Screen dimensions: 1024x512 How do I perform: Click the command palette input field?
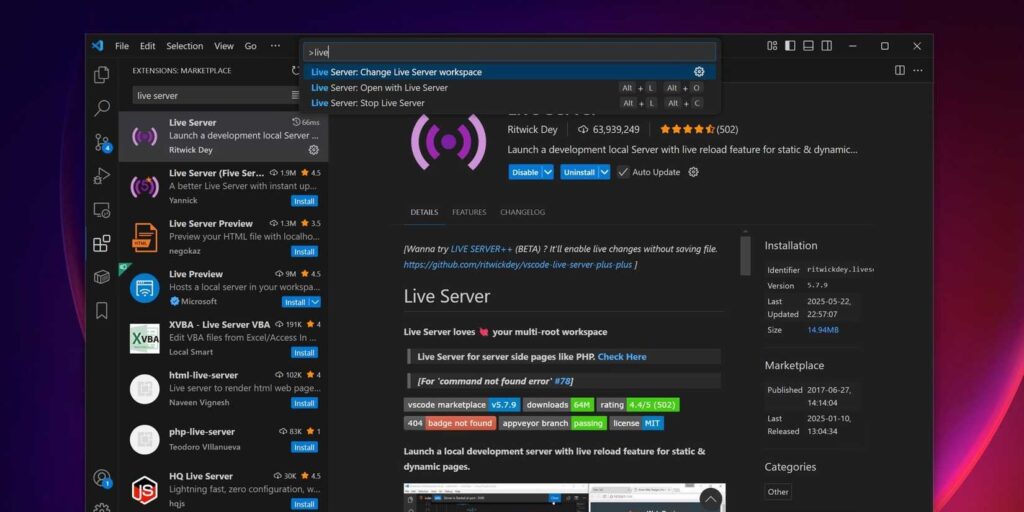tap(509, 52)
